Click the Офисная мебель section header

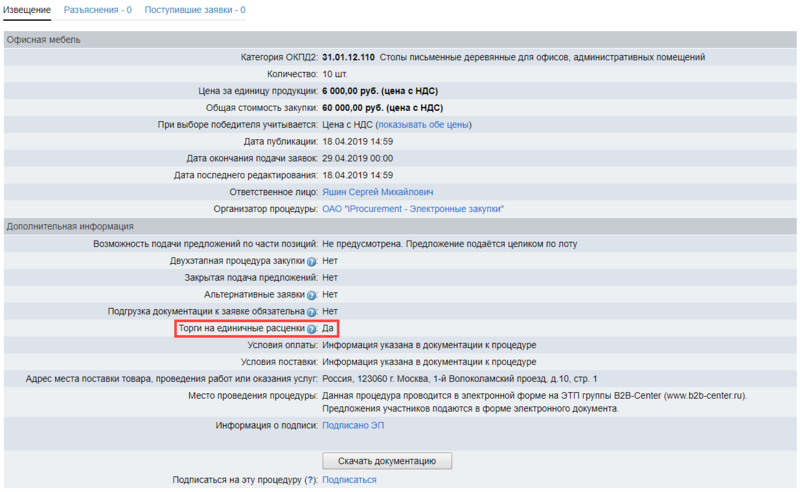(44, 40)
